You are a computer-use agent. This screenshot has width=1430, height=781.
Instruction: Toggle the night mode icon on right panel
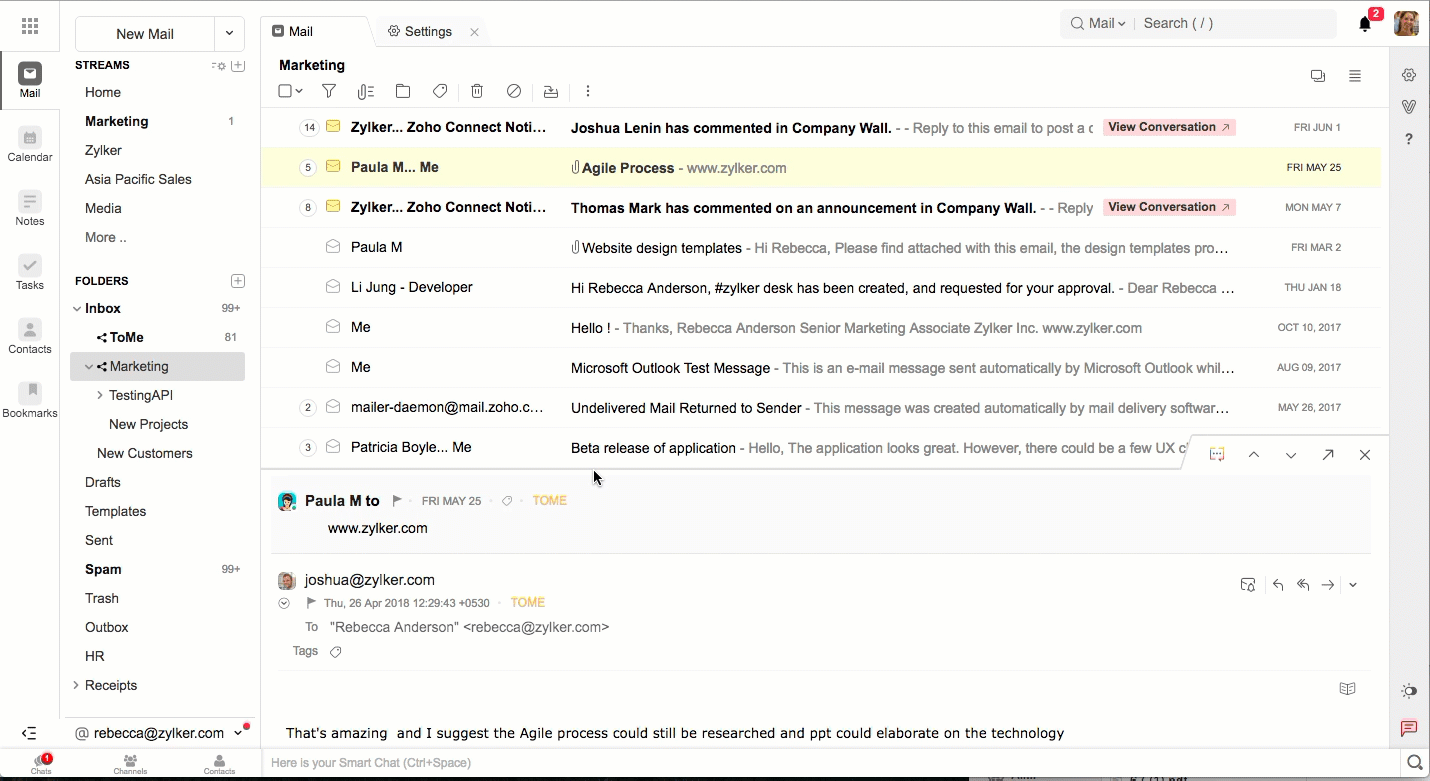tap(1409, 691)
